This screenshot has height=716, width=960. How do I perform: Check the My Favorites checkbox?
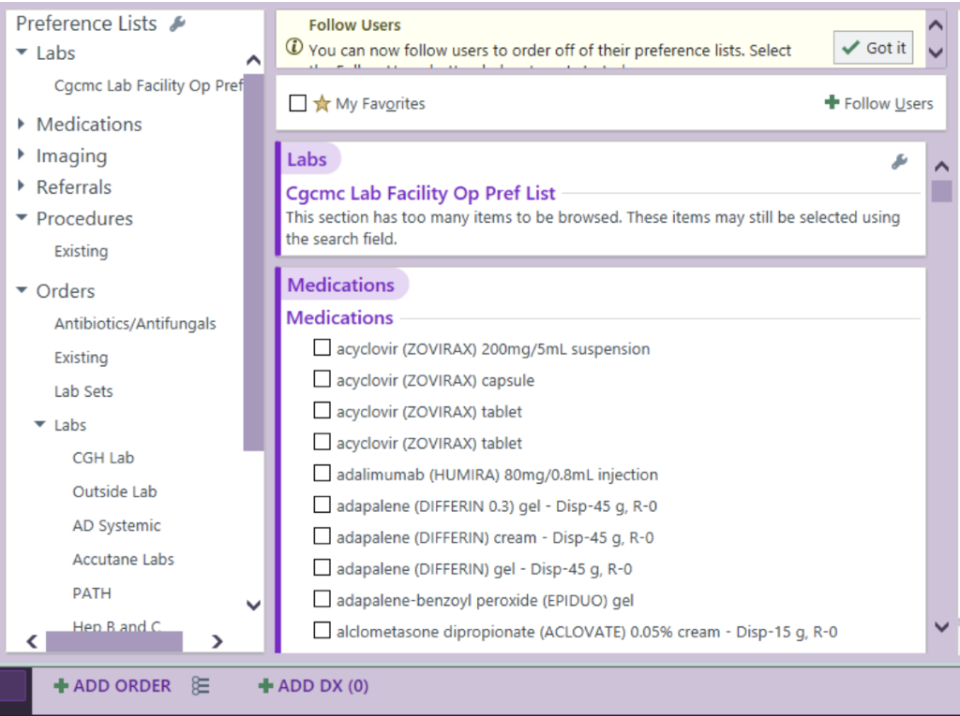298,103
